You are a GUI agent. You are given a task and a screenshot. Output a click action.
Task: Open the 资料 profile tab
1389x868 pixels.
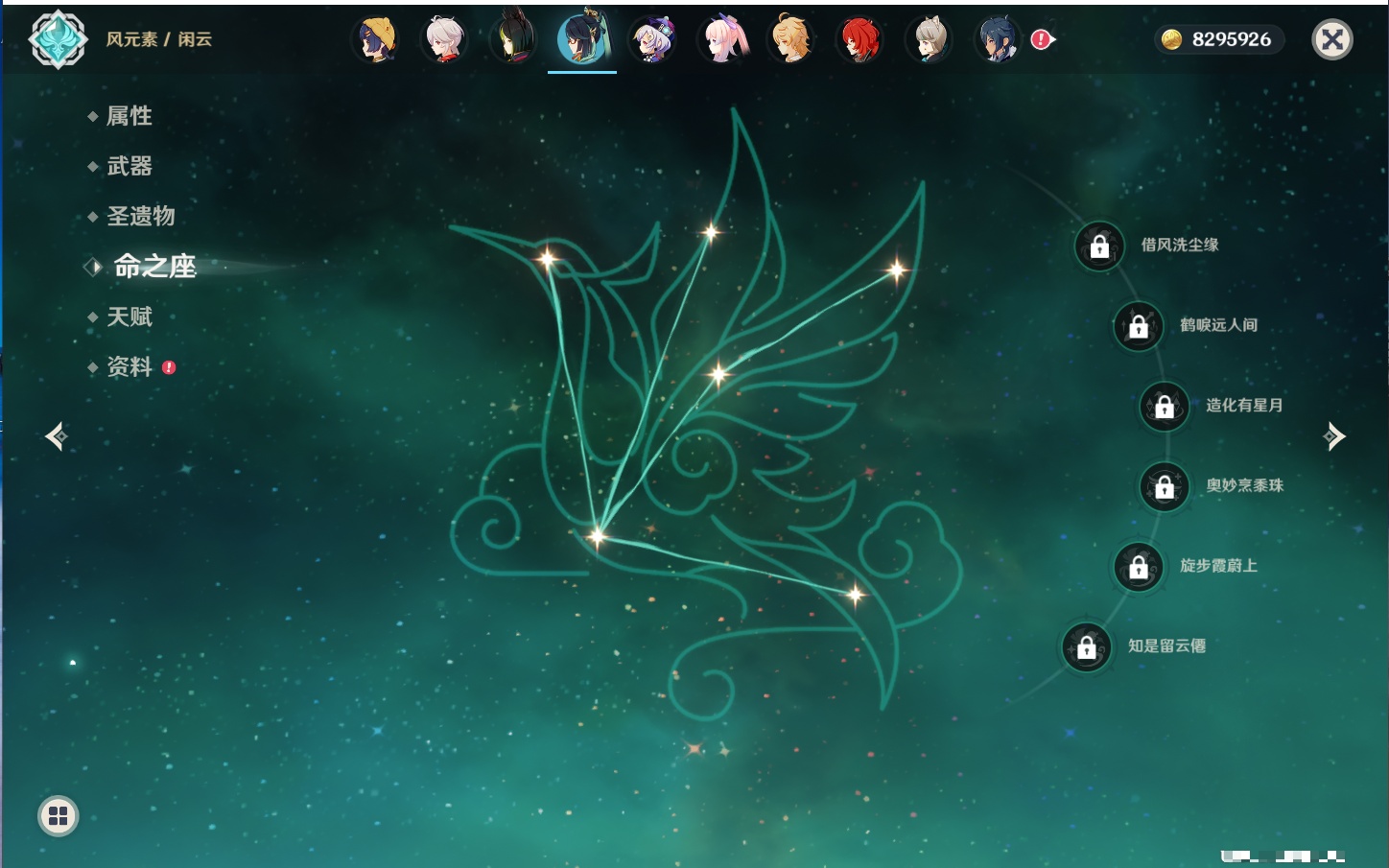pyautogui.click(x=129, y=366)
